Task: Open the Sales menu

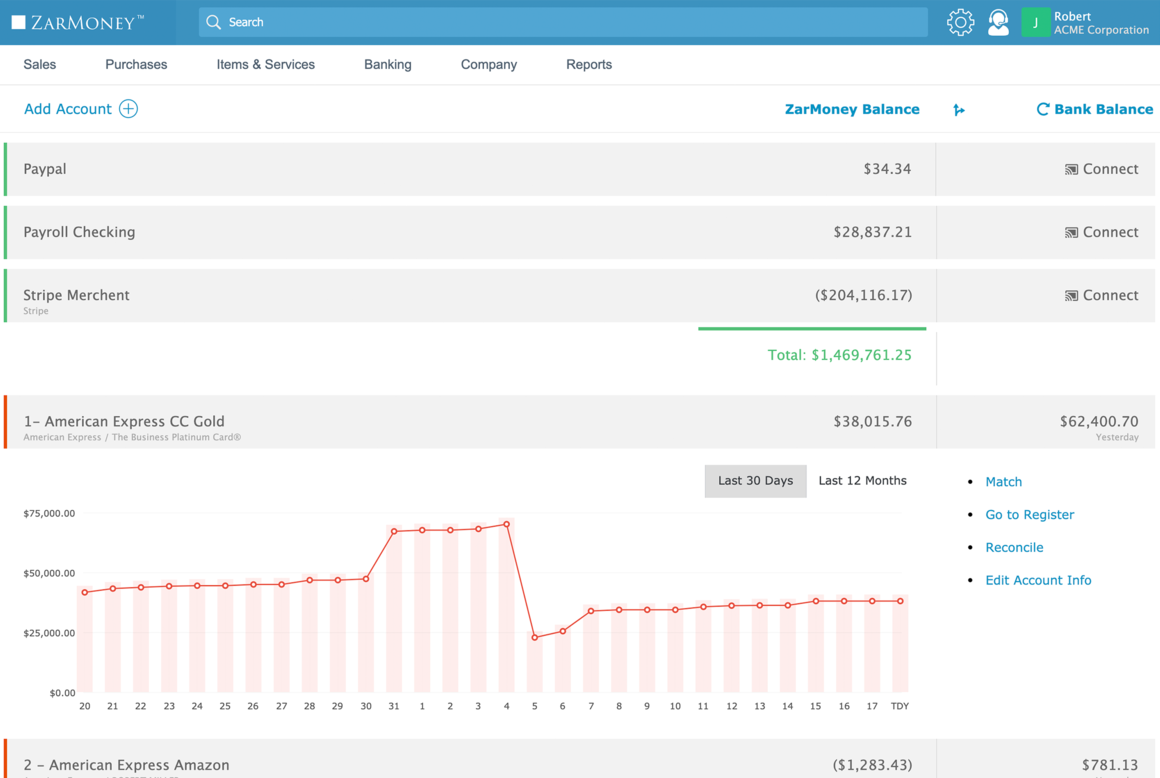Action: tap(40, 64)
